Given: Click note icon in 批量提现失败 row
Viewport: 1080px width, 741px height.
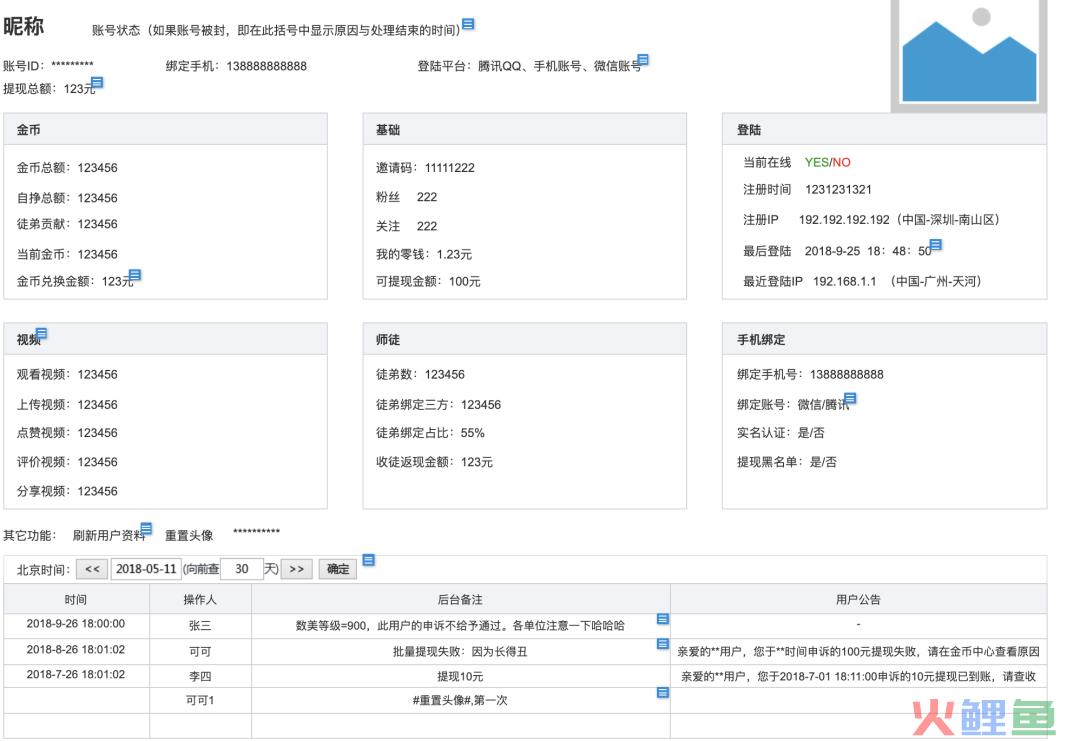Looking at the screenshot, I should (663, 644).
